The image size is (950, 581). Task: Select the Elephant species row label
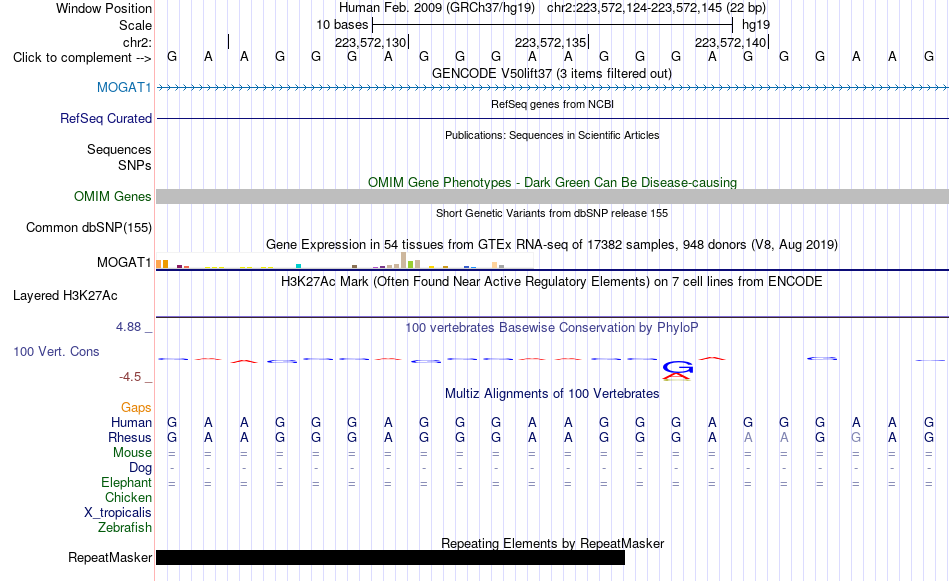coord(127,482)
